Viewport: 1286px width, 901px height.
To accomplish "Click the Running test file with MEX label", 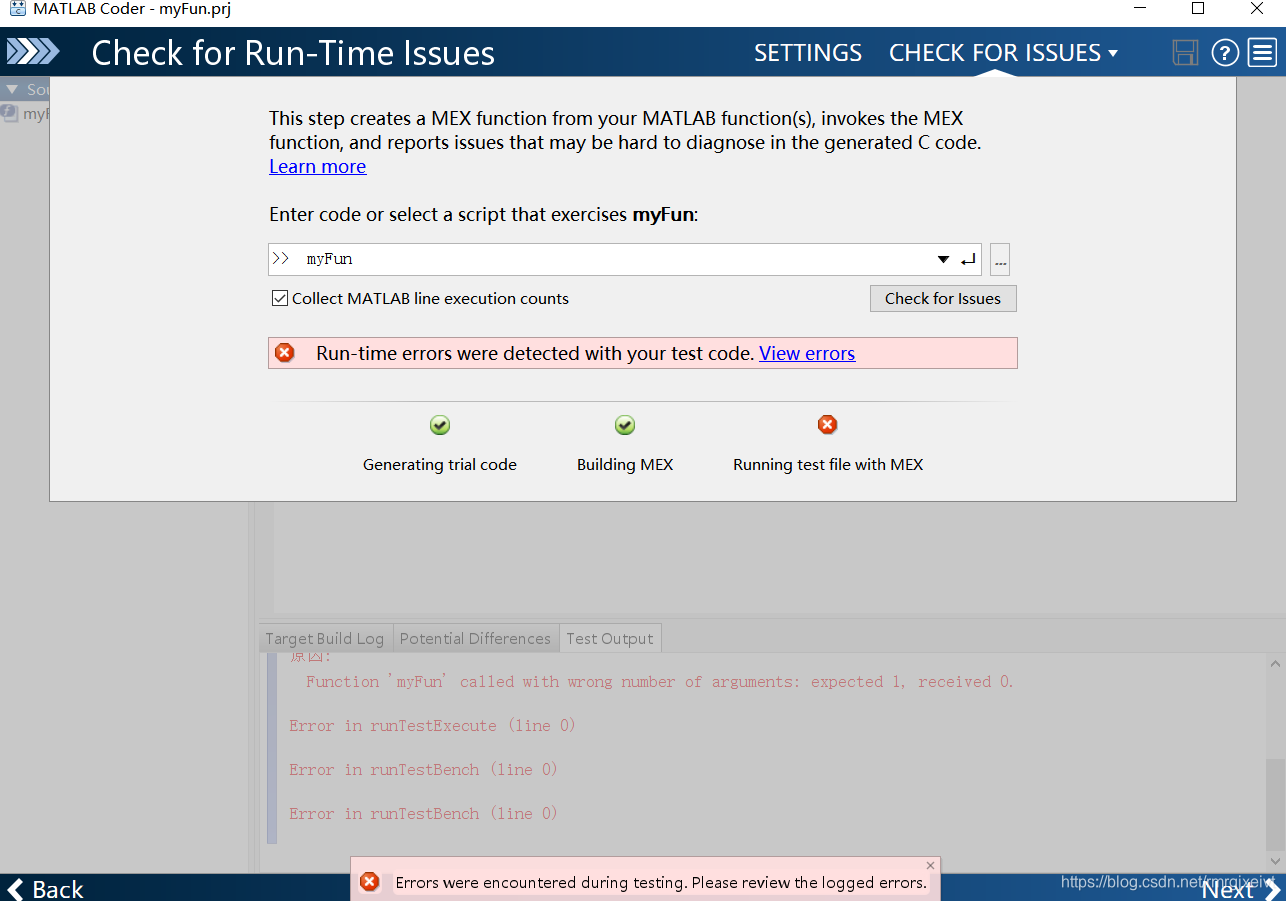I will click(x=828, y=465).
